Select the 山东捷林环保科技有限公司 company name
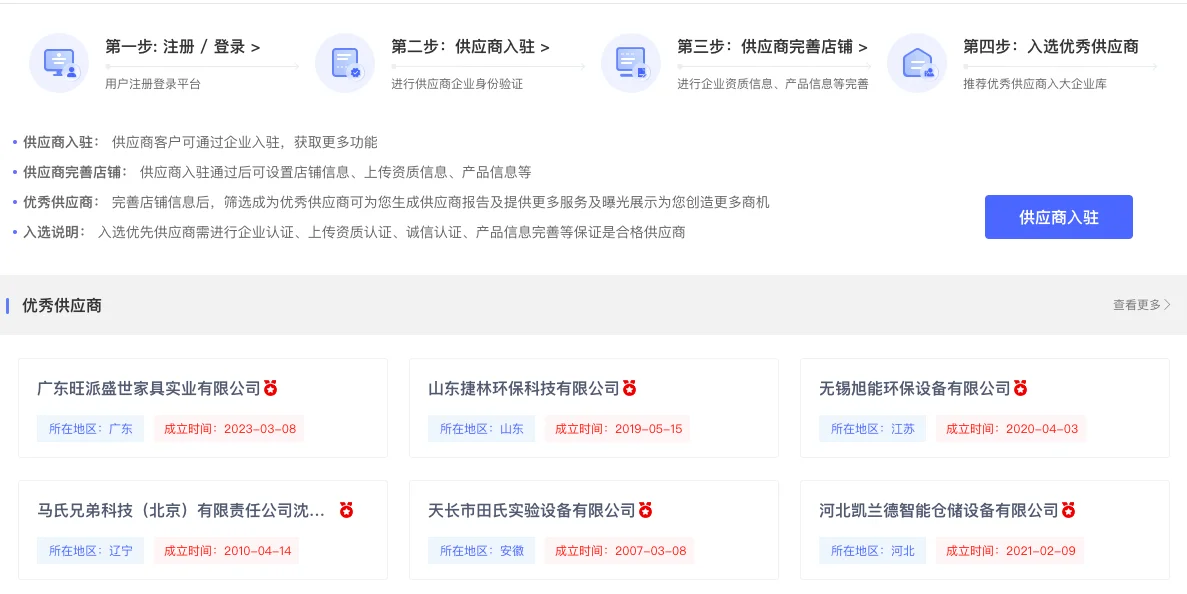This screenshot has width=1187, height=594. (x=525, y=389)
